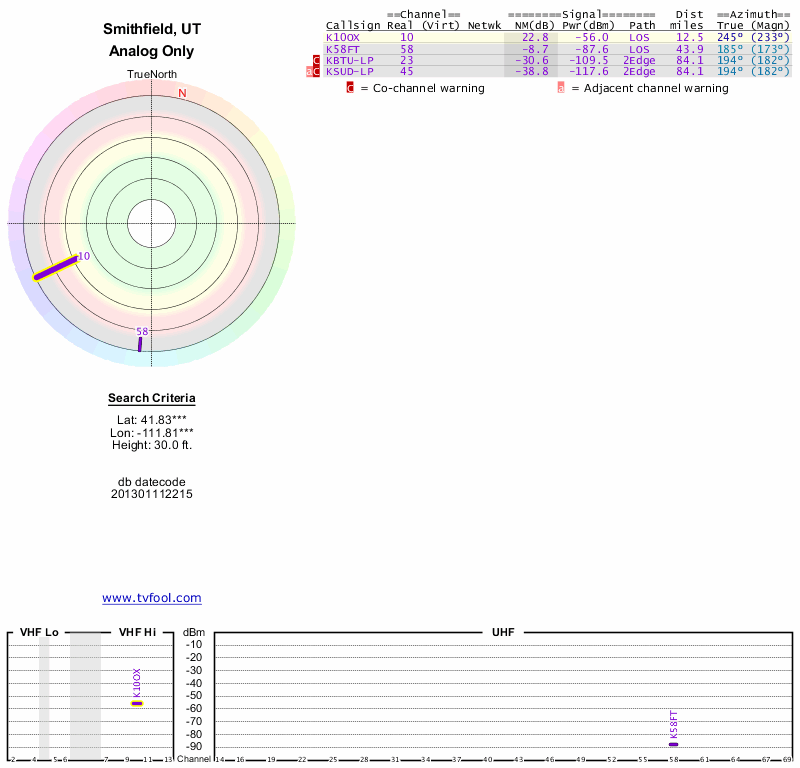Select the K10OX callsign in the table

342,37
